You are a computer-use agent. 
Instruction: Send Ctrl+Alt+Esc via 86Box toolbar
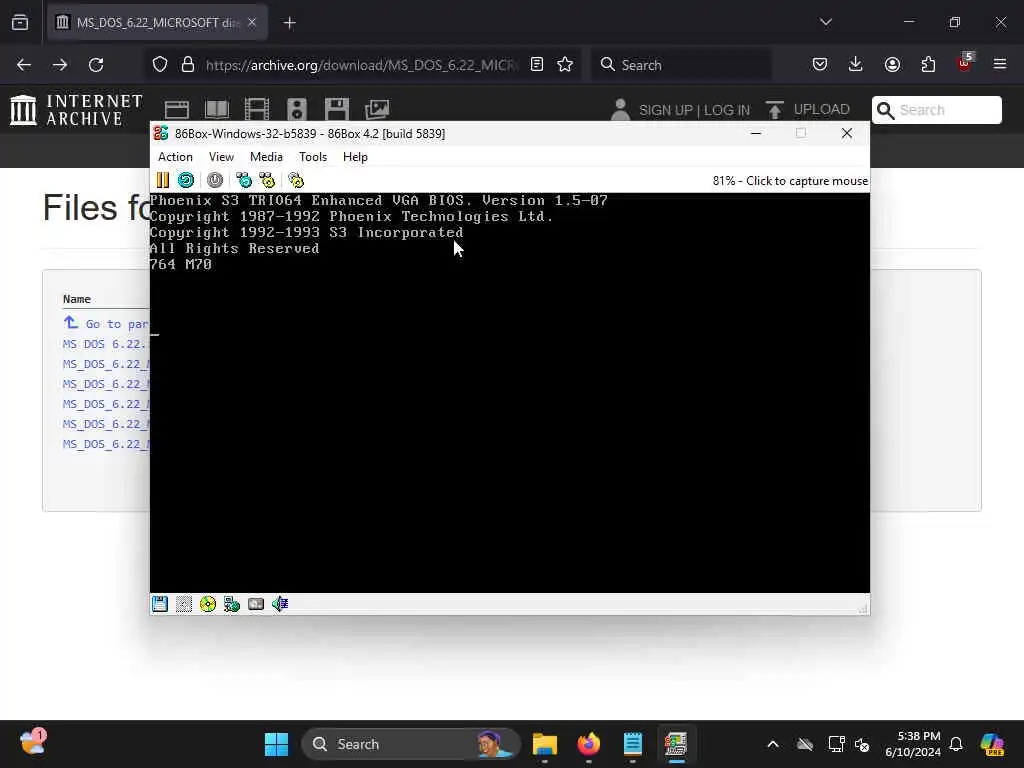[x=267, y=180]
